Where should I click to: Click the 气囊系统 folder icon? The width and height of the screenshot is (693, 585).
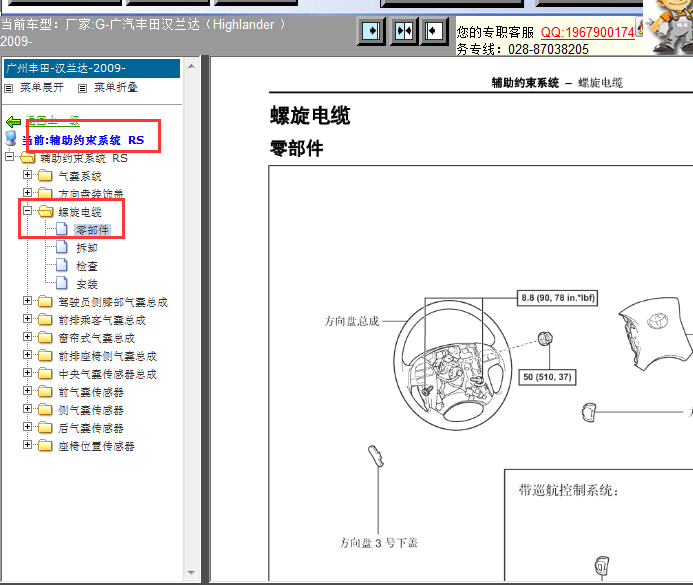45,176
